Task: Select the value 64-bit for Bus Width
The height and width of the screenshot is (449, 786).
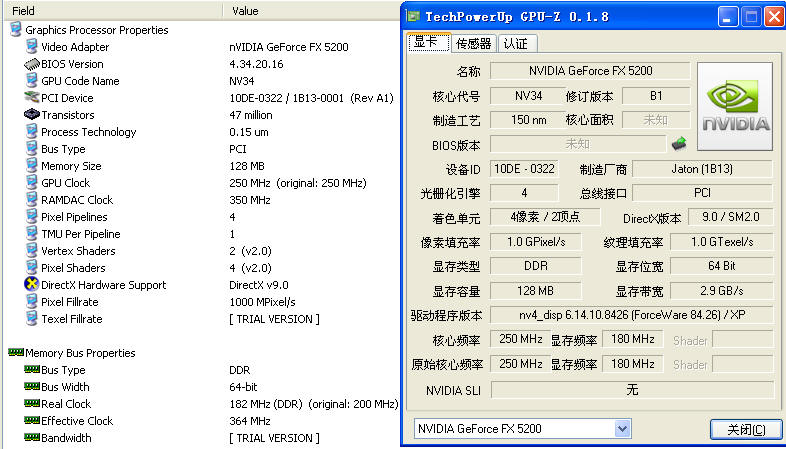Action: (243, 387)
